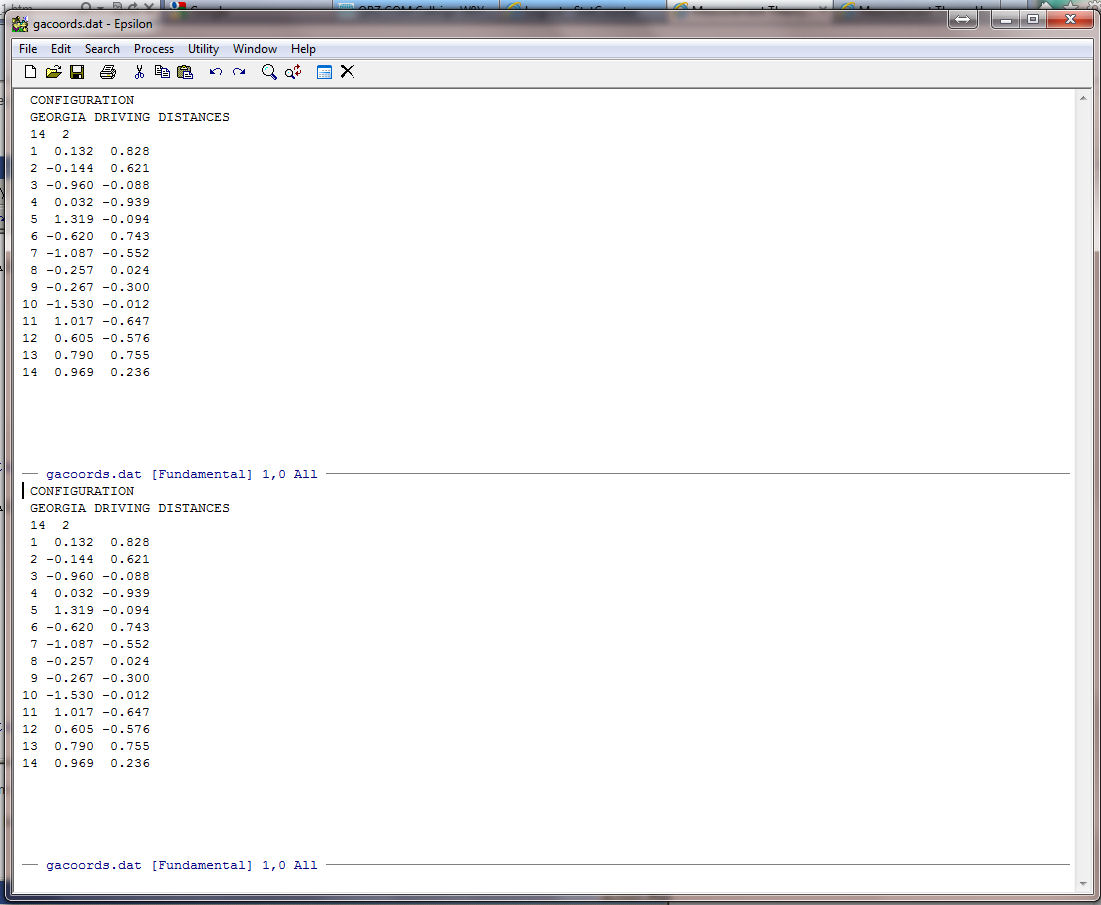Click the black X toolbar icon
Image resolution: width=1101 pixels, height=905 pixels.
pyautogui.click(x=347, y=72)
